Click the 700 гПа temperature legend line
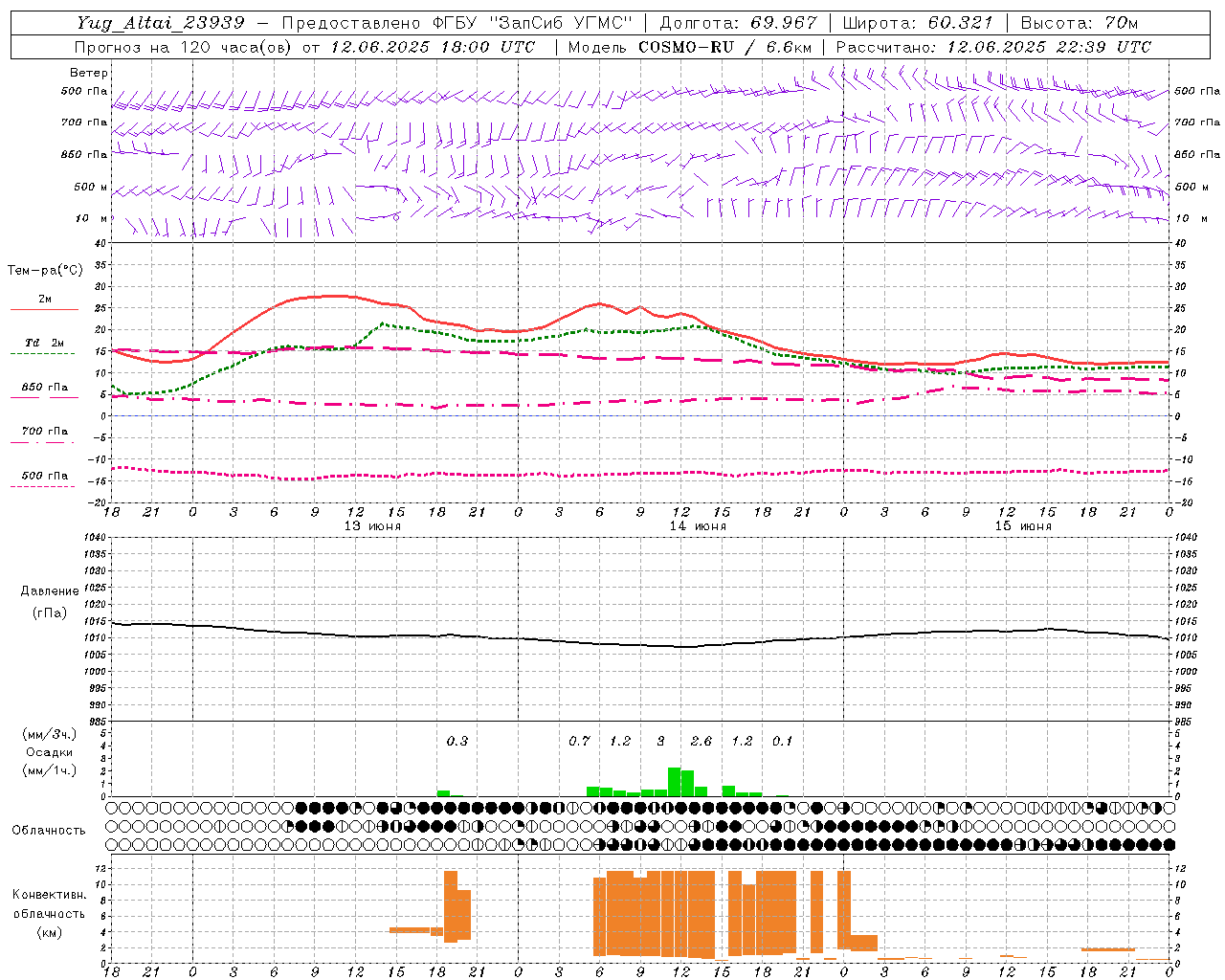Image resolution: width=1225 pixels, height=980 pixels. [44, 442]
